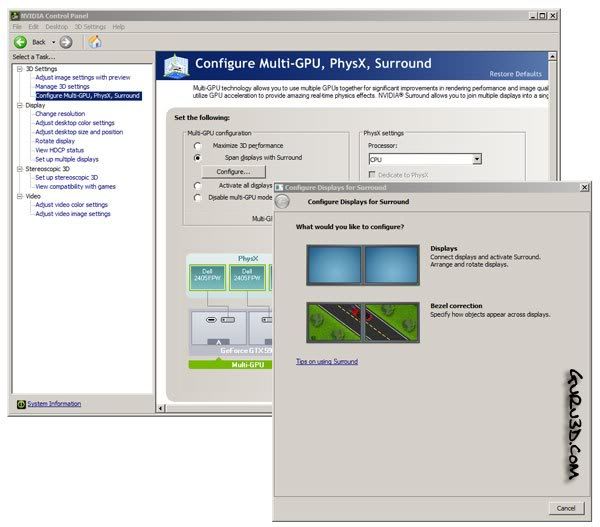The image size is (600, 527).
Task: Open the Tips on using Surround link
Action: tap(326, 361)
